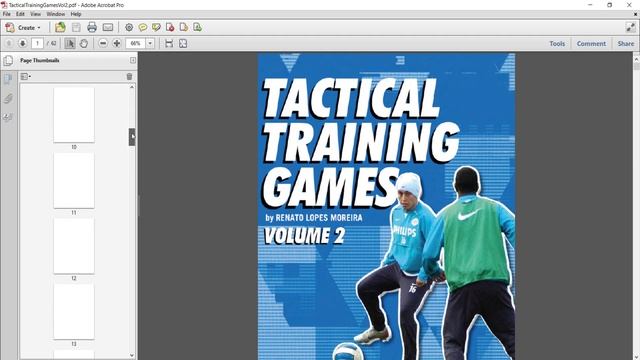Viewport: 640px width, 360px height.
Task: Click the document scroll-up arrow
Action: click(636, 59)
